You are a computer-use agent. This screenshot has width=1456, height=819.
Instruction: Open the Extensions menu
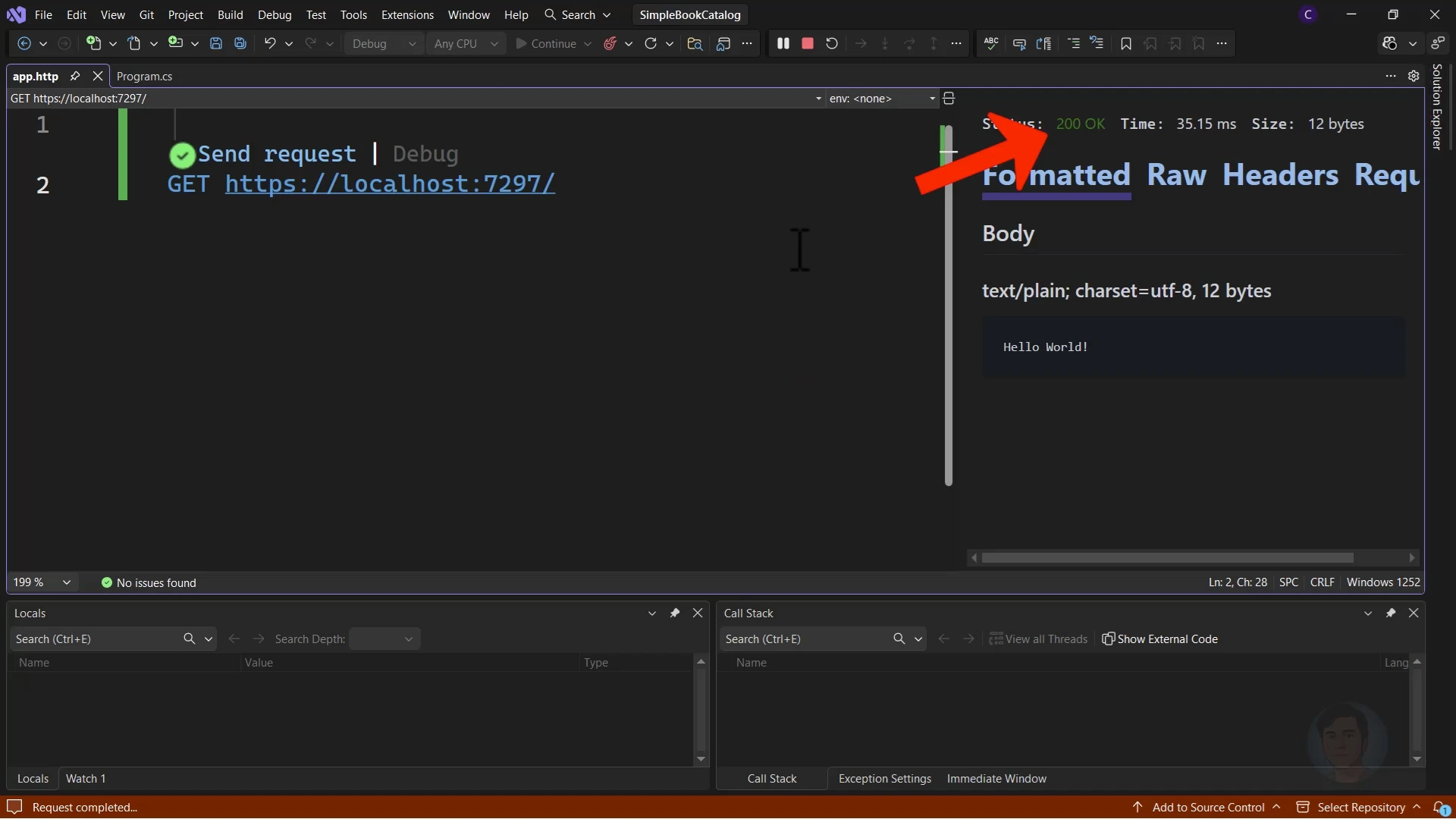[407, 15]
